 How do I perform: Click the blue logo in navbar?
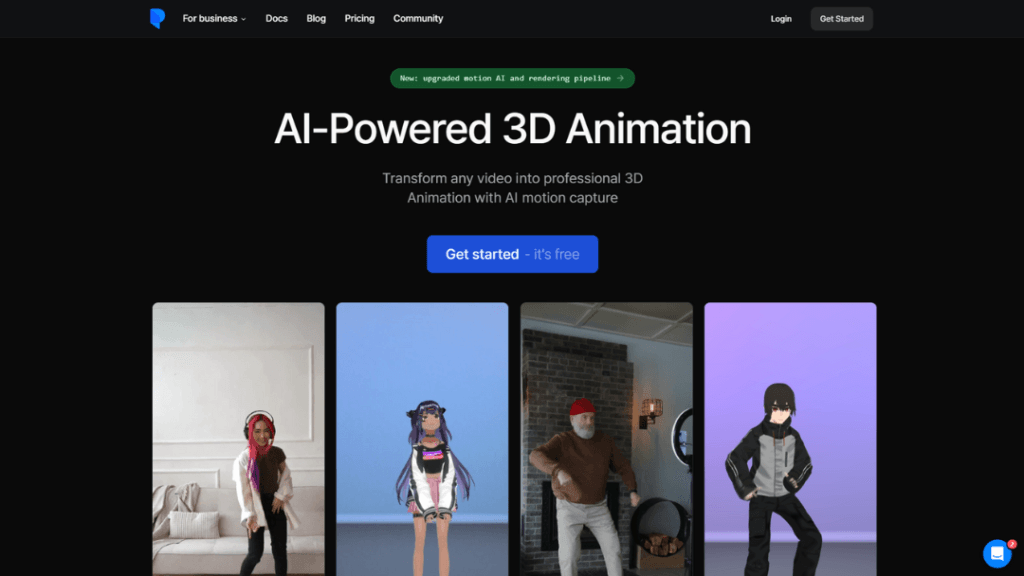157,18
